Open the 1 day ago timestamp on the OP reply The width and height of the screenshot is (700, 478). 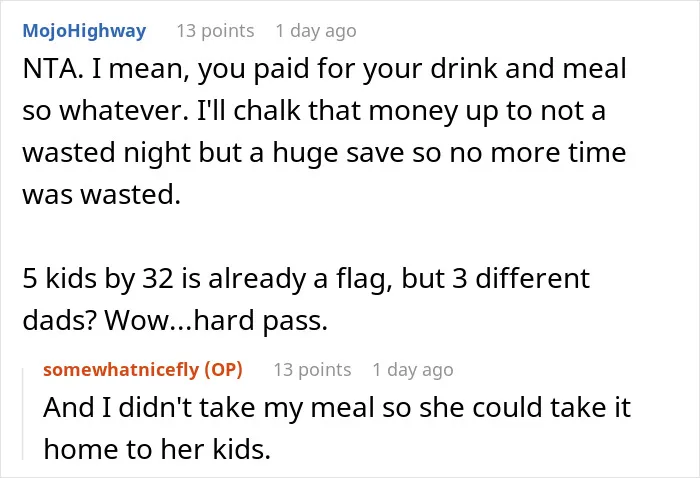(413, 370)
